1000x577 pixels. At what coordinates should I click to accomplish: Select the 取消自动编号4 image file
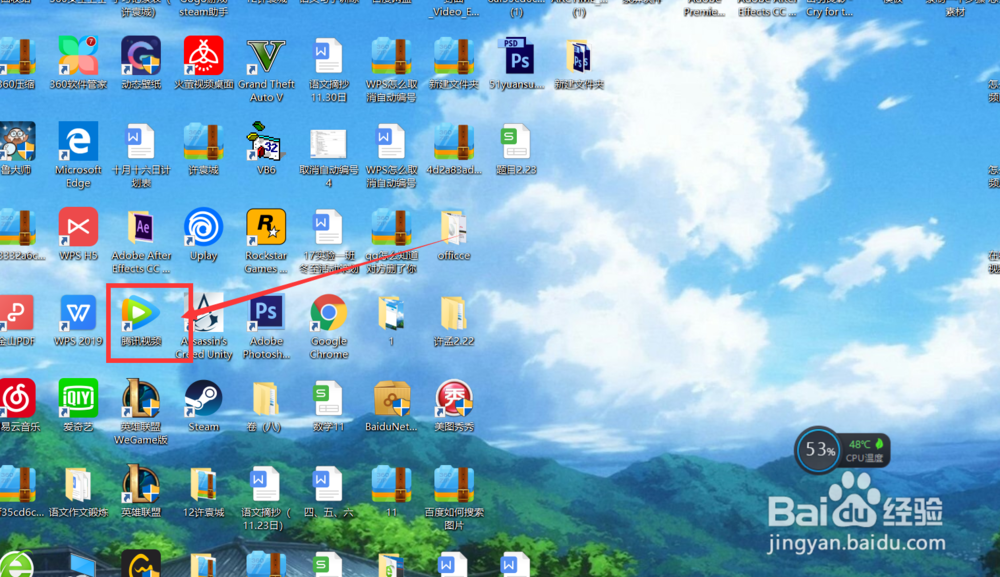coord(328,143)
